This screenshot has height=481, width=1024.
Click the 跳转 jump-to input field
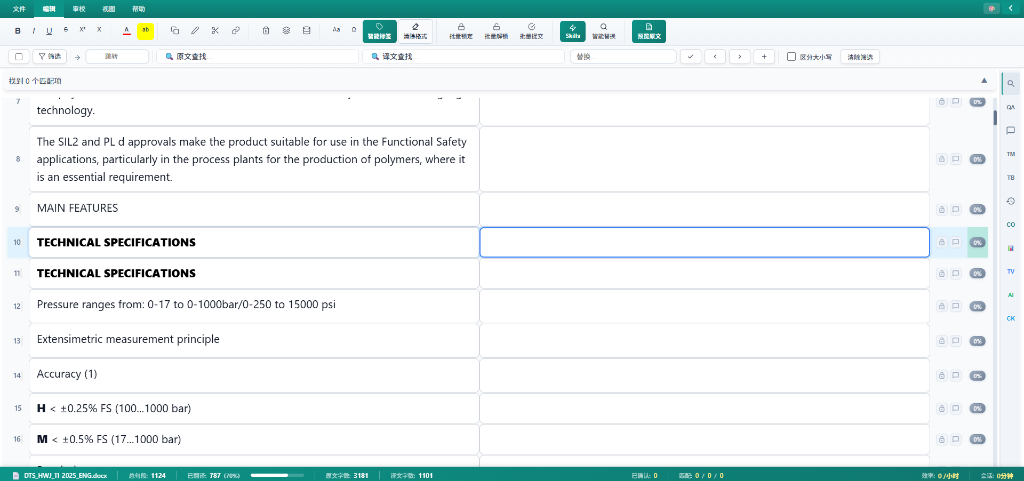117,57
